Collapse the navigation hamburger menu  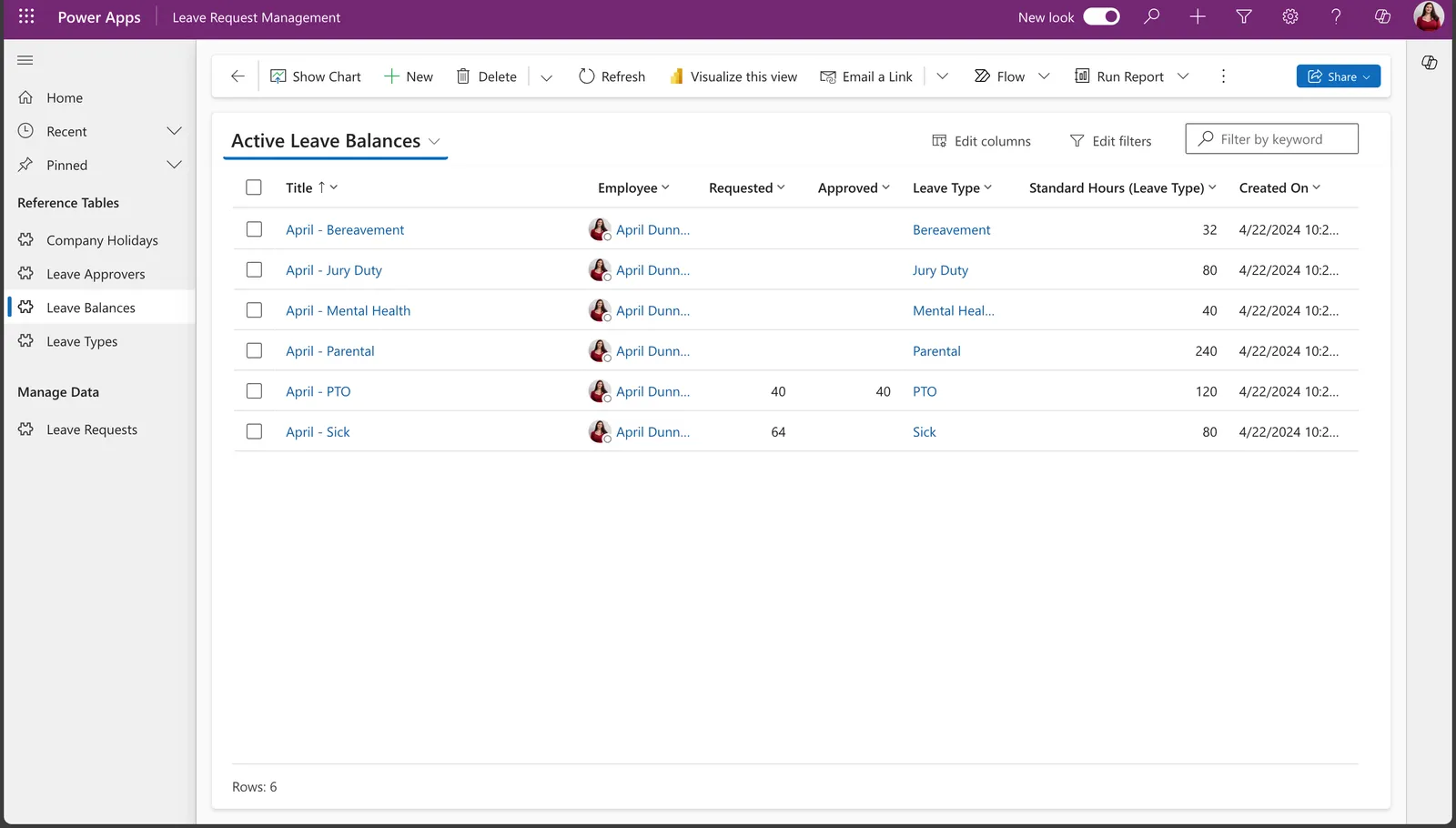pyautogui.click(x=25, y=60)
